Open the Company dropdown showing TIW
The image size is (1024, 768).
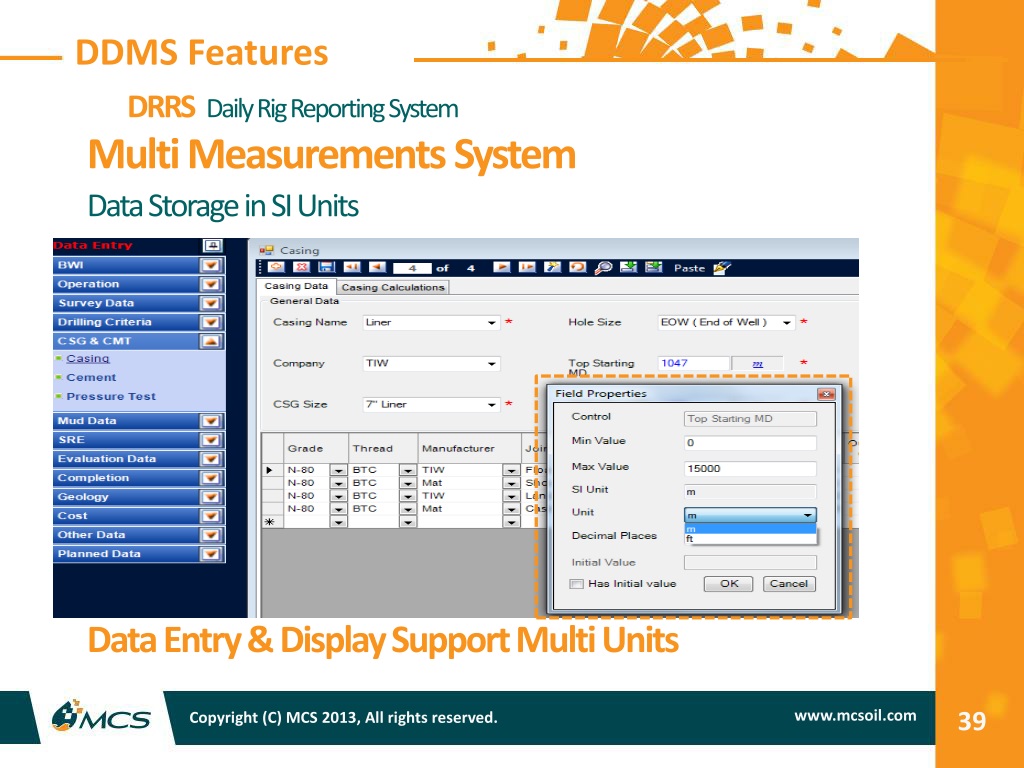(492, 364)
